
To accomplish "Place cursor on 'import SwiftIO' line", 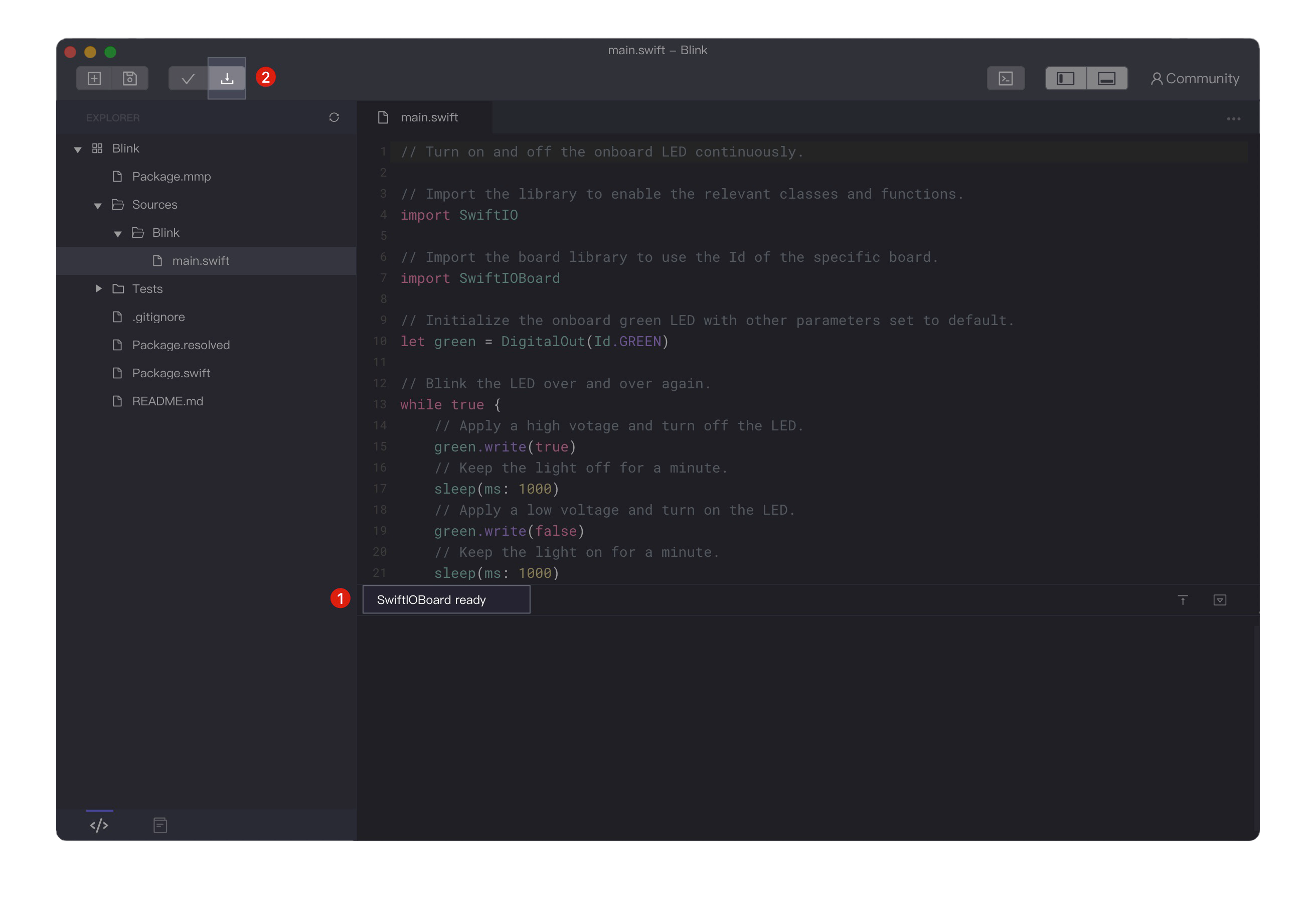I will coord(459,215).
